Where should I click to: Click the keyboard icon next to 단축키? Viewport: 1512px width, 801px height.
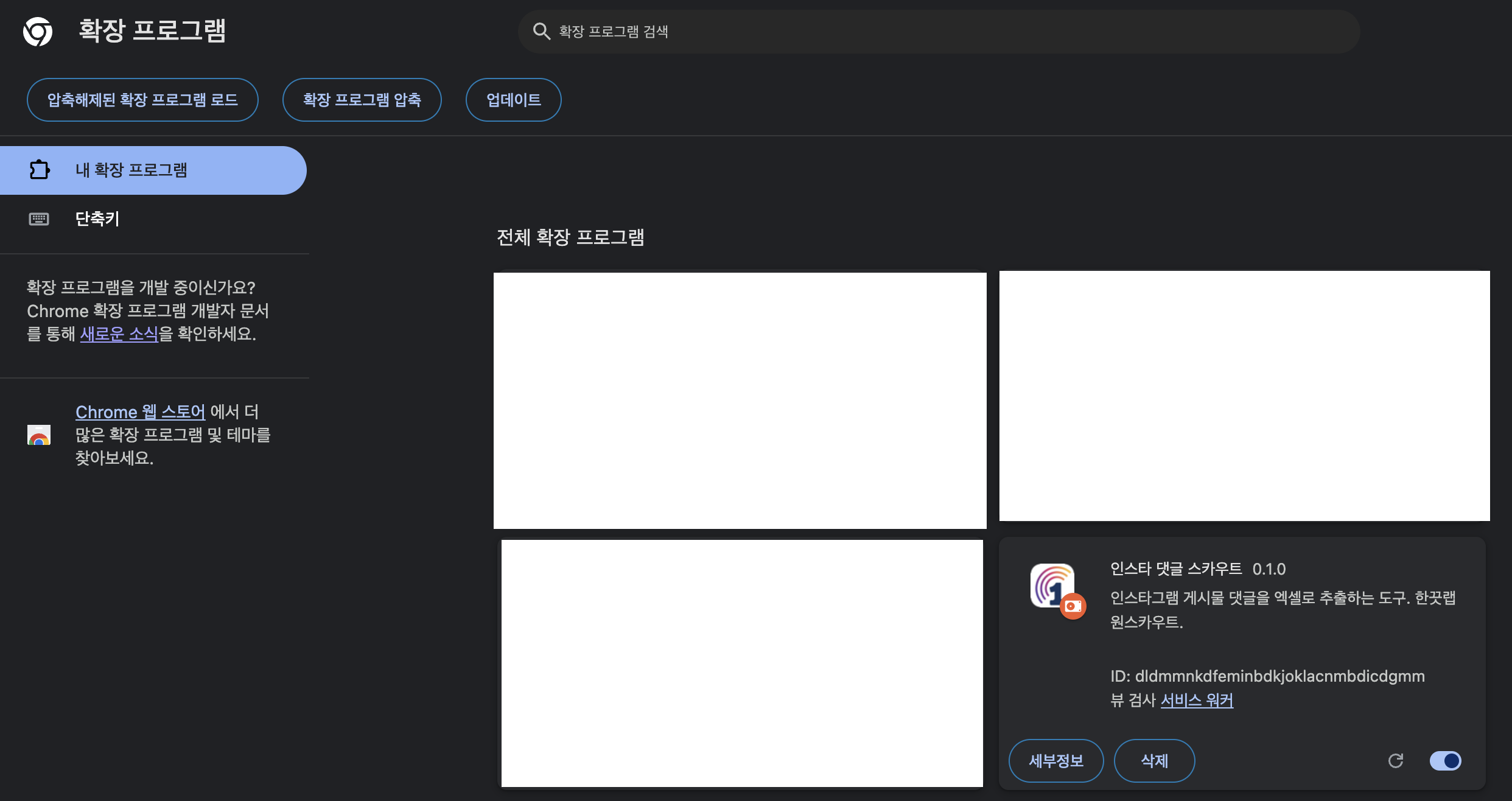coord(39,219)
